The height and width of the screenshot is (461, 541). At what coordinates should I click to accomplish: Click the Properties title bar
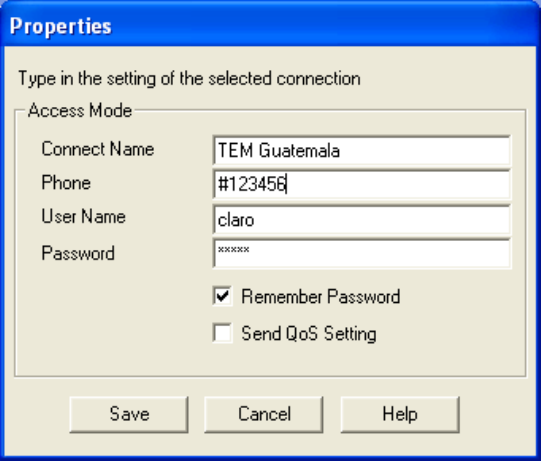pos(270,25)
